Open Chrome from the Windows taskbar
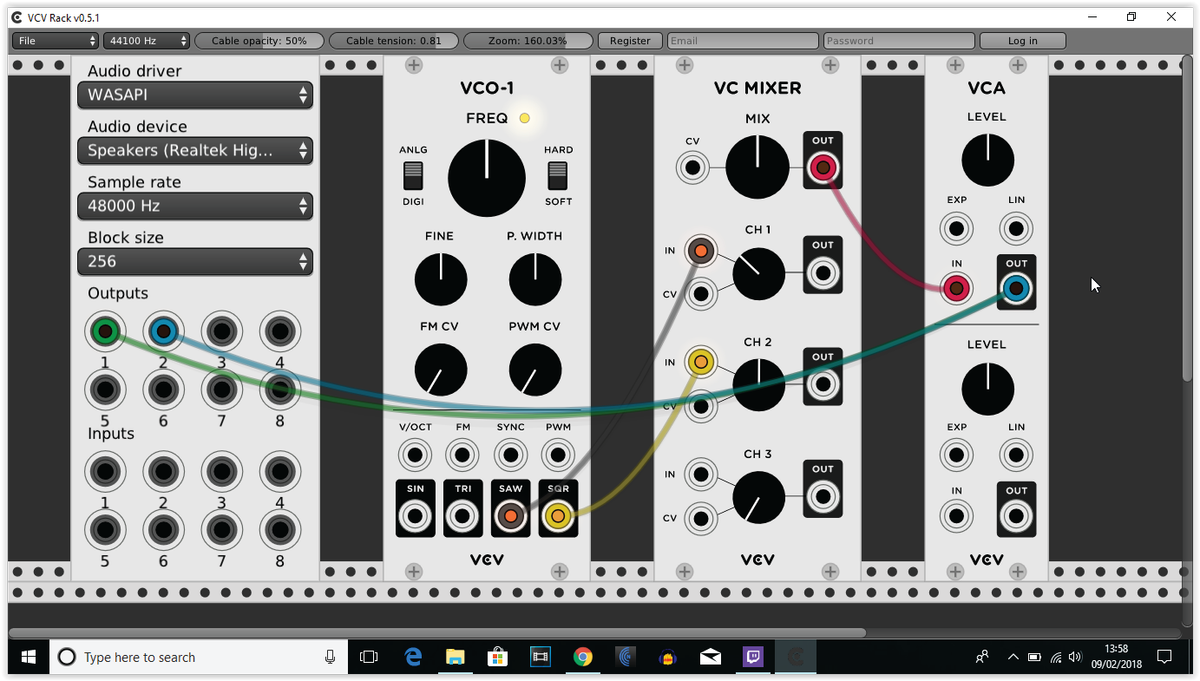 click(x=583, y=657)
